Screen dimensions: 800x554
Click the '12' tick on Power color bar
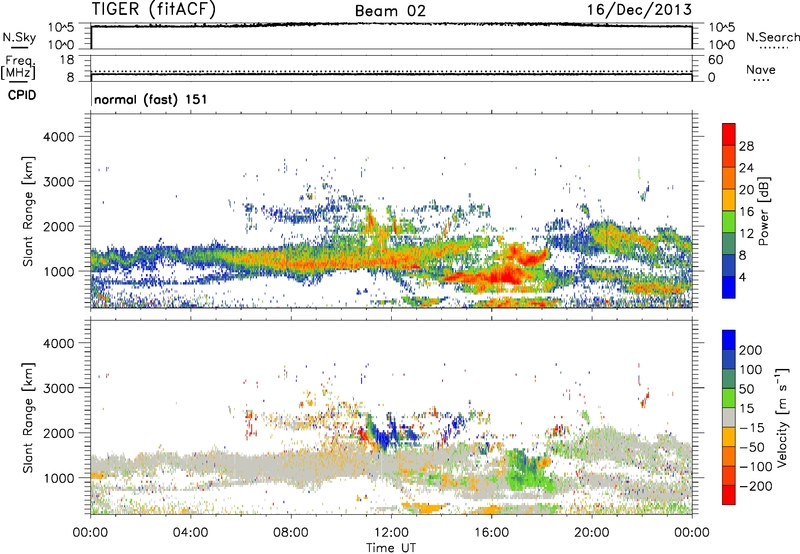click(x=746, y=234)
